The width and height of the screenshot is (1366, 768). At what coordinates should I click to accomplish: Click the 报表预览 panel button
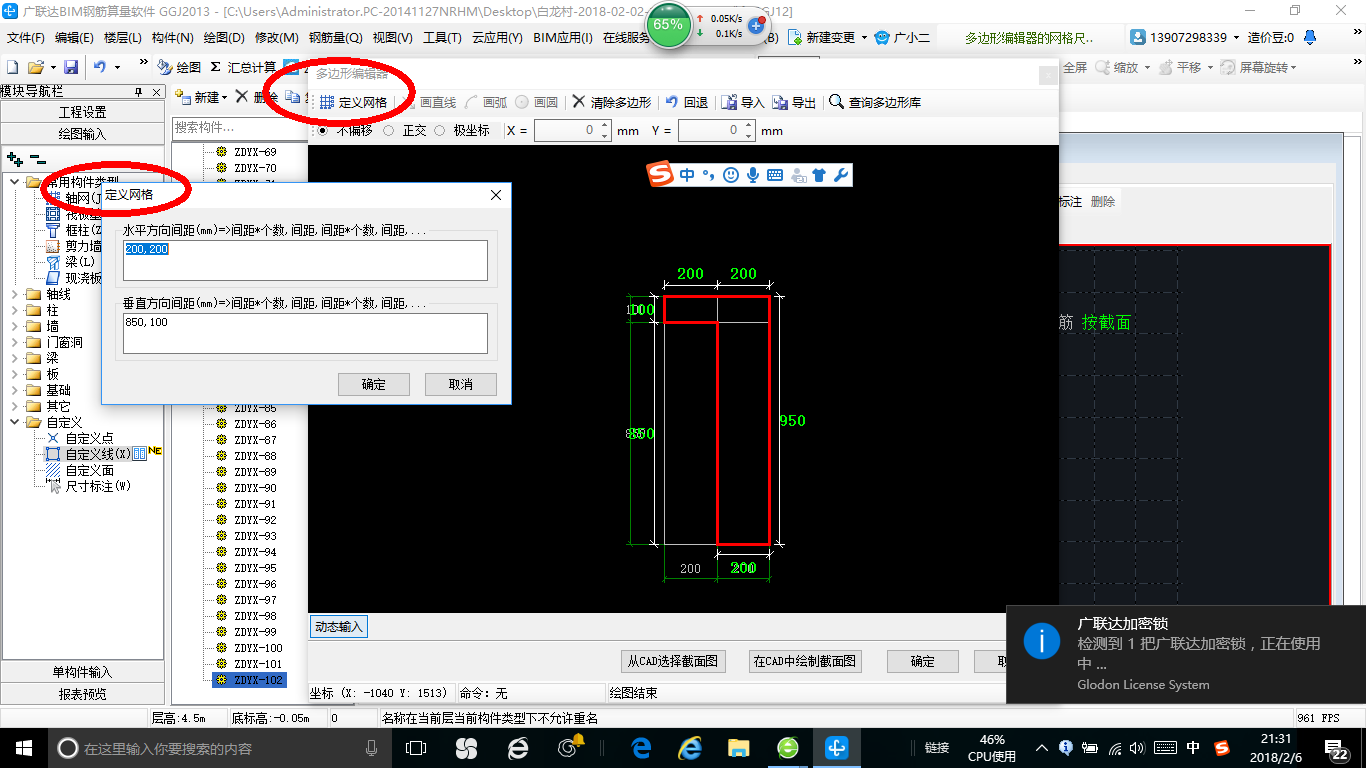(82, 694)
